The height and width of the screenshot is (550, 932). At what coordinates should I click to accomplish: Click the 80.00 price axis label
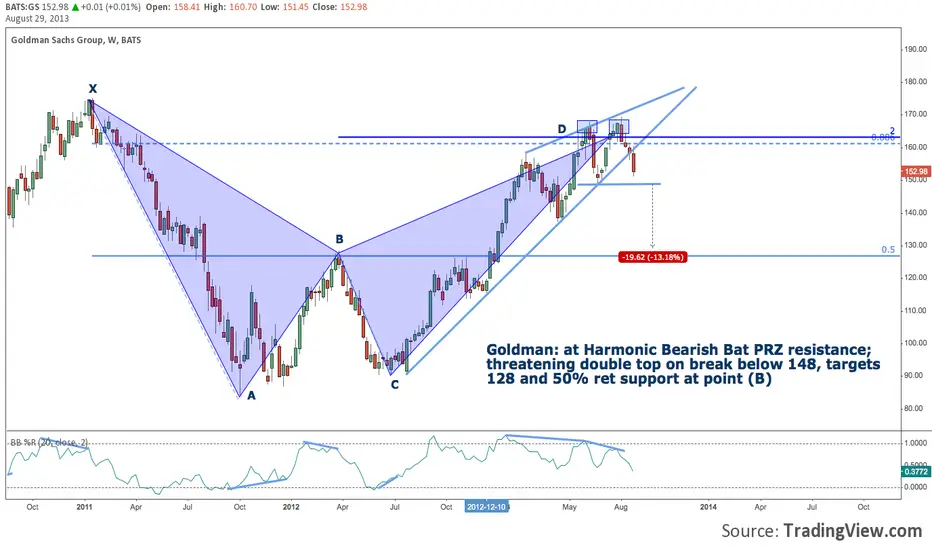click(x=915, y=408)
